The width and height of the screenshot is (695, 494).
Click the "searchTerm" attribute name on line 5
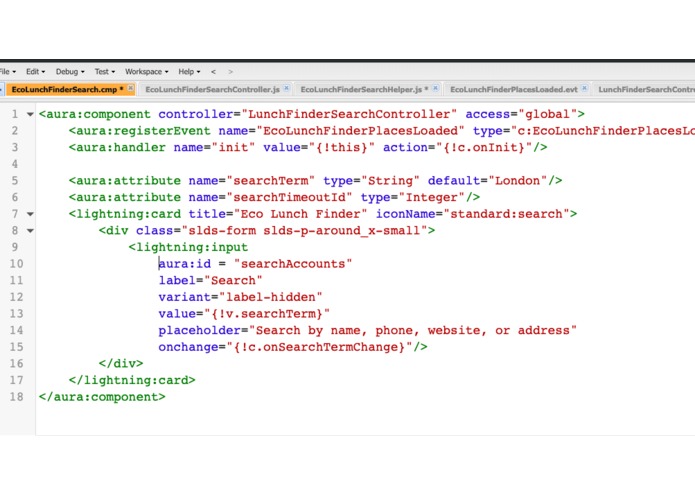[x=270, y=181]
